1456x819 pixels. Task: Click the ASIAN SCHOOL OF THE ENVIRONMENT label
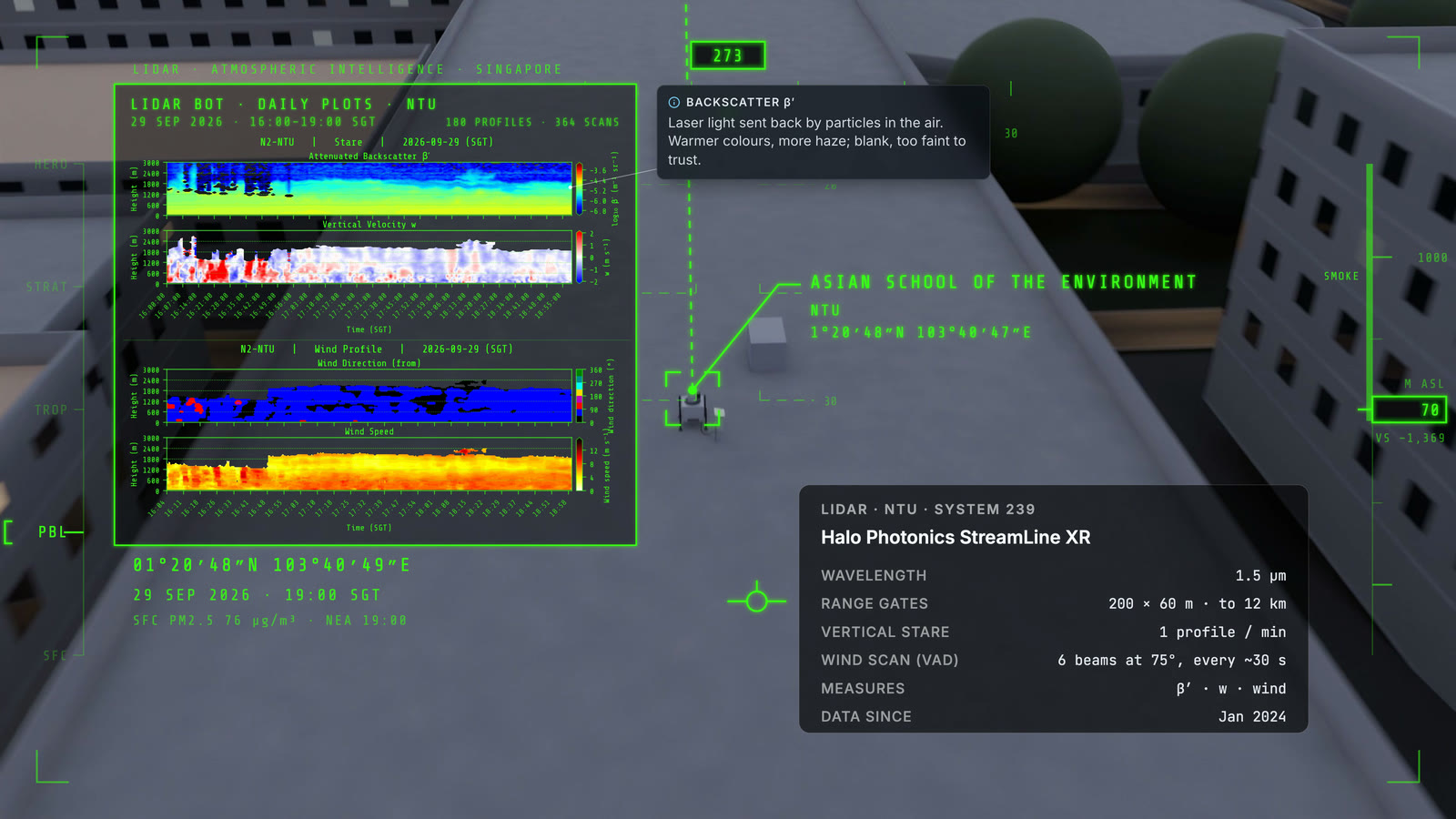1003,282
